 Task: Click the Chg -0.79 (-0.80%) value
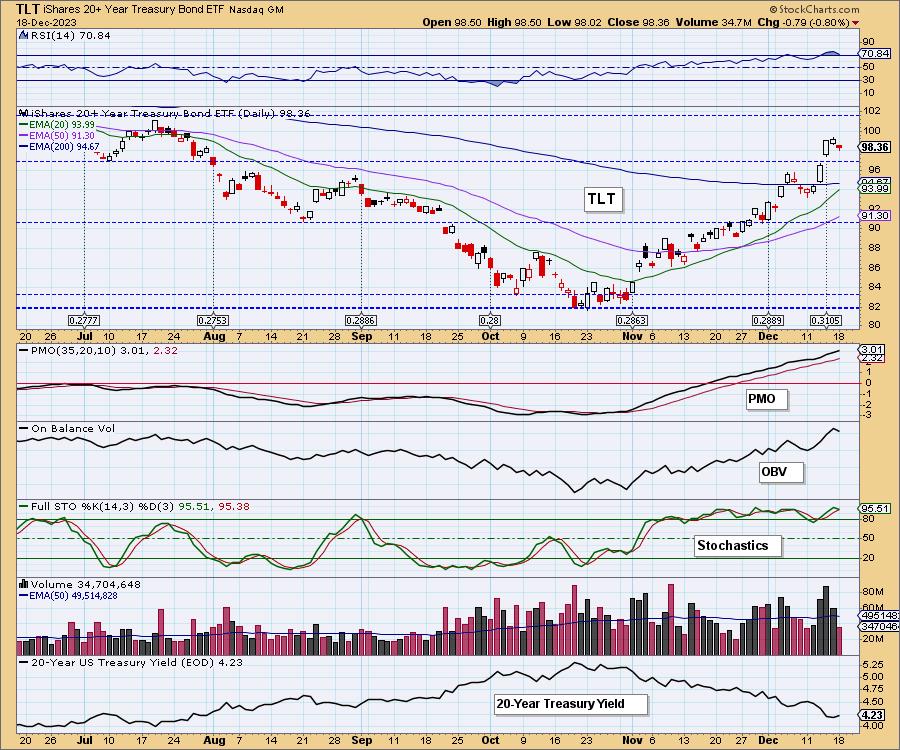click(803, 22)
